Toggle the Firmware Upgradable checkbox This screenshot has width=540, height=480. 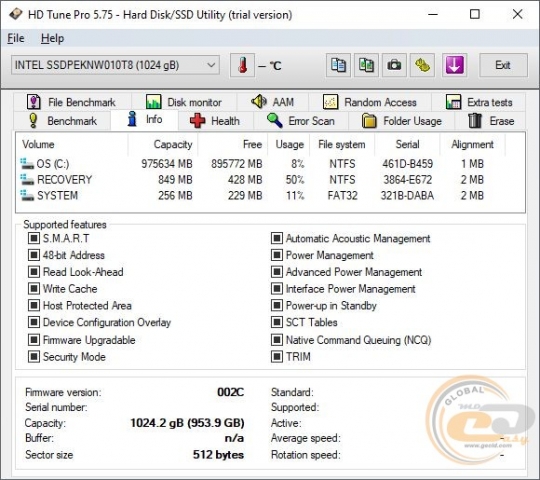point(34,340)
